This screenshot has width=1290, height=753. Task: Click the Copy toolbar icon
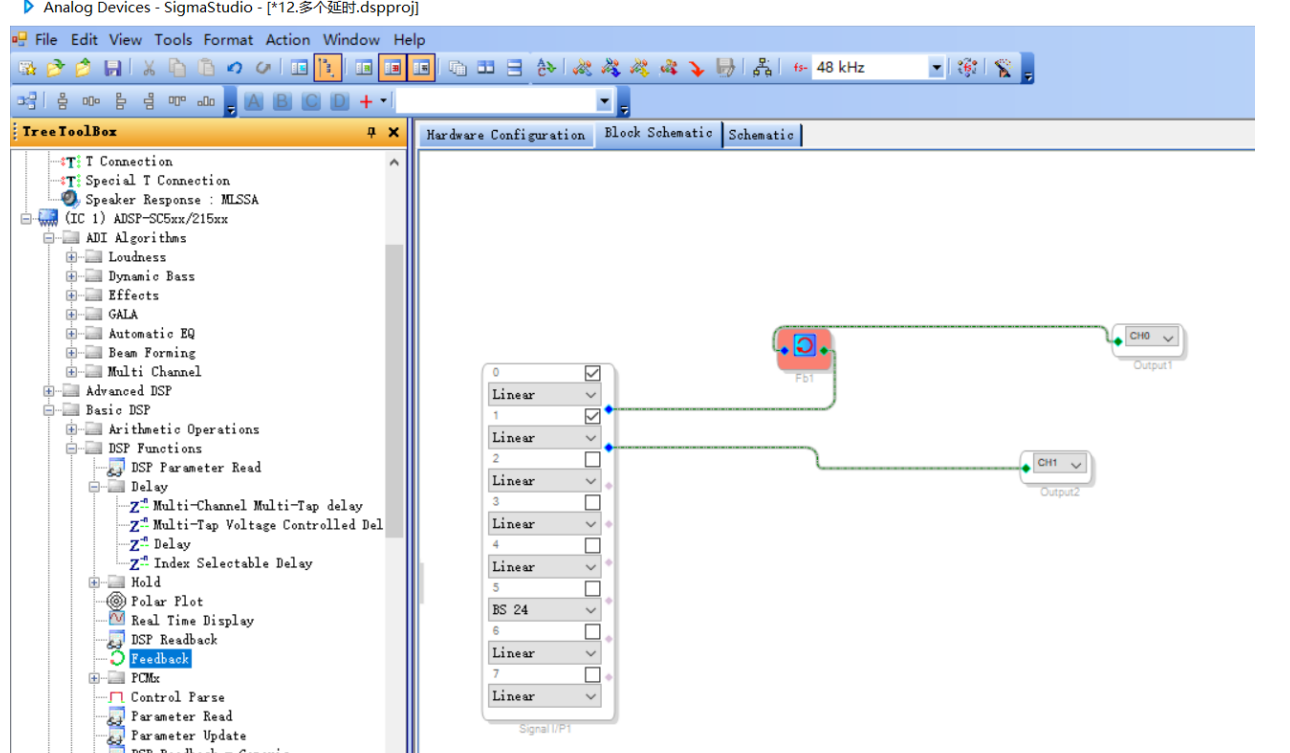pyautogui.click(x=177, y=68)
